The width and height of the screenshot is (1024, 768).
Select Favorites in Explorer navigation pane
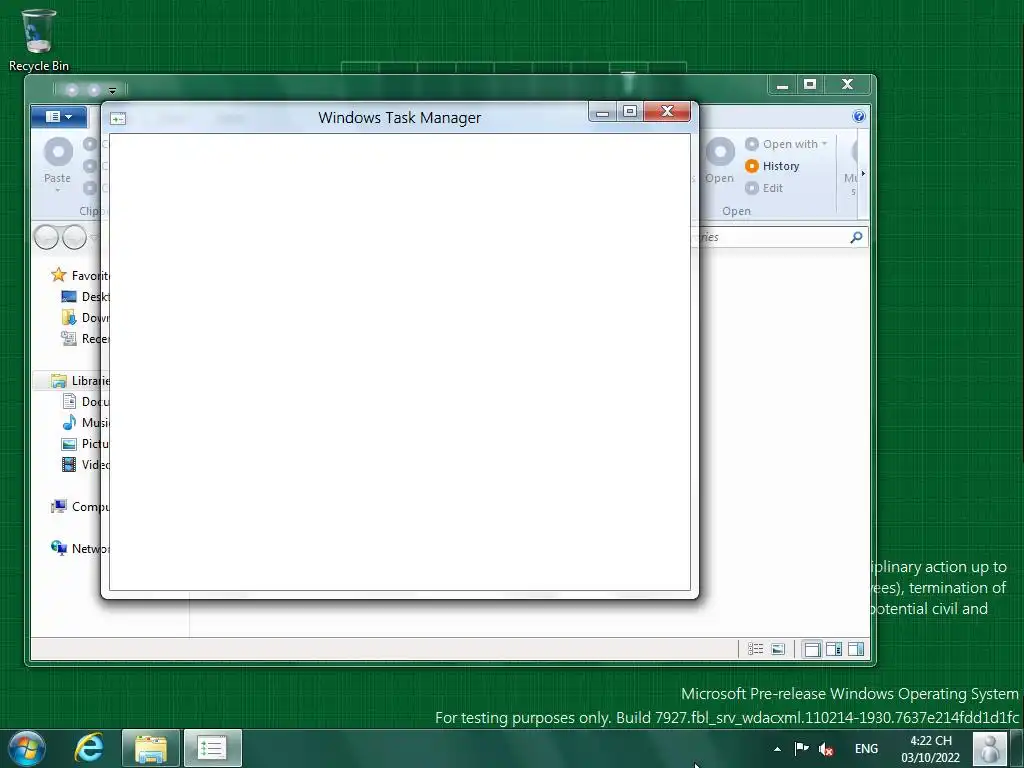(x=80, y=276)
